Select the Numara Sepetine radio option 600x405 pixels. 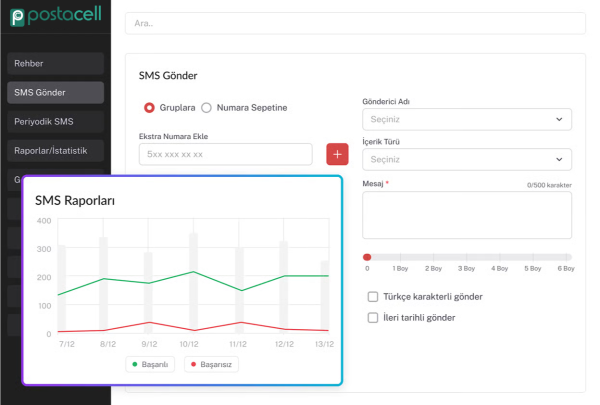click(207, 107)
